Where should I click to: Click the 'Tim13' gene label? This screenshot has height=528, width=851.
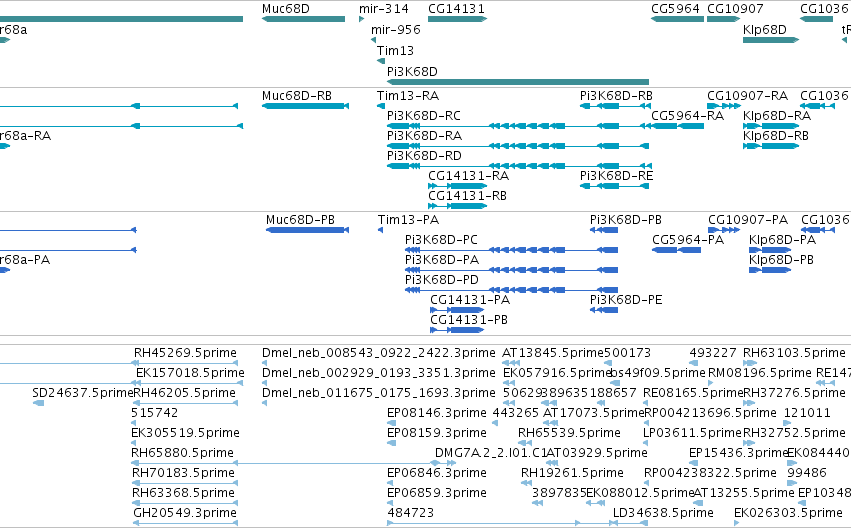[x=395, y=50]
